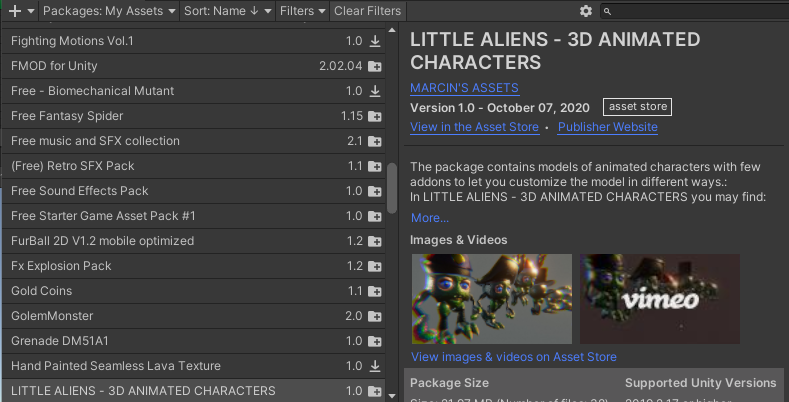Focus the package search field

pos(694,11)
